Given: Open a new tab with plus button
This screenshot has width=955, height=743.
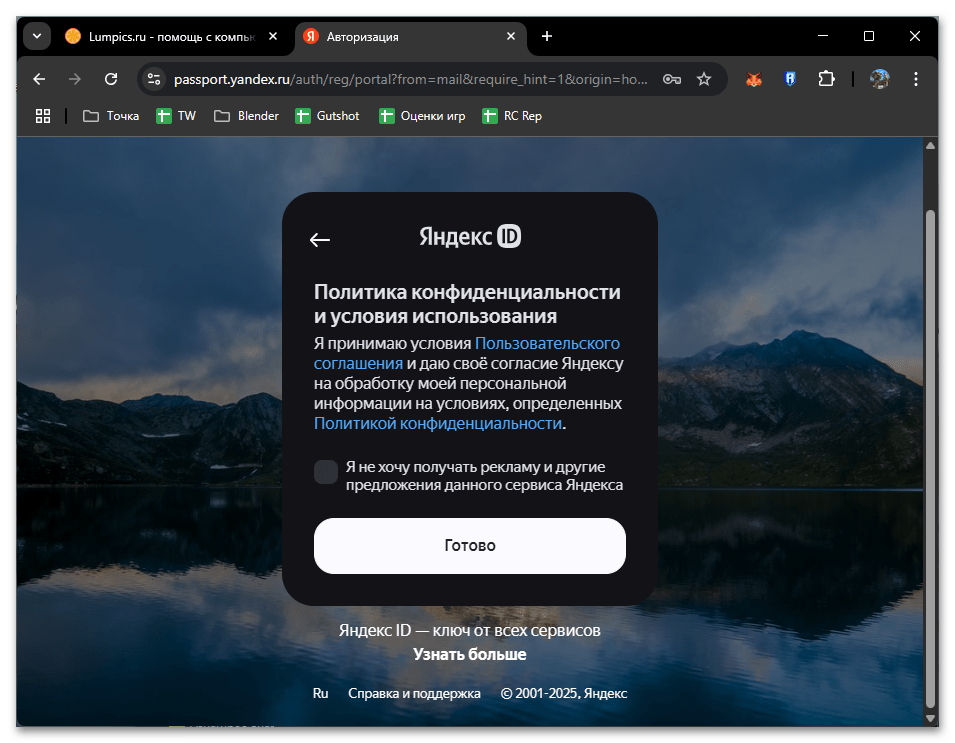Looking at the screenshot, I should point(547,37).
